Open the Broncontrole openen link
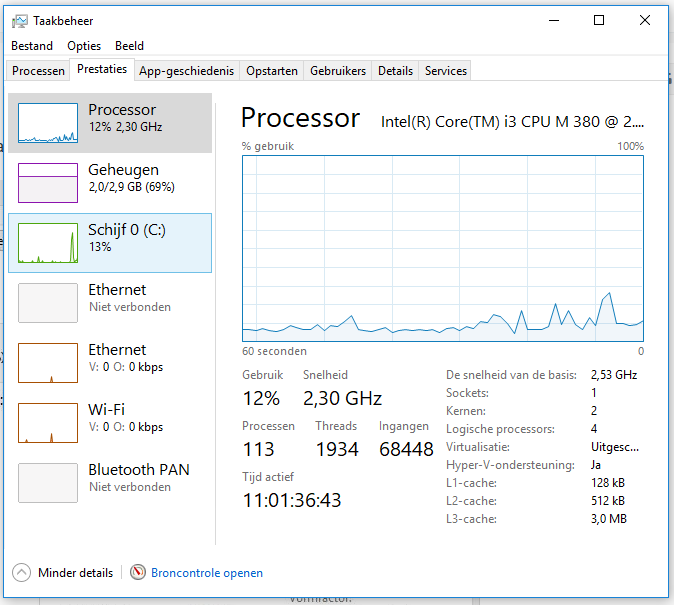The width and height of the screenshot is (674, 605). pos(207,573)
